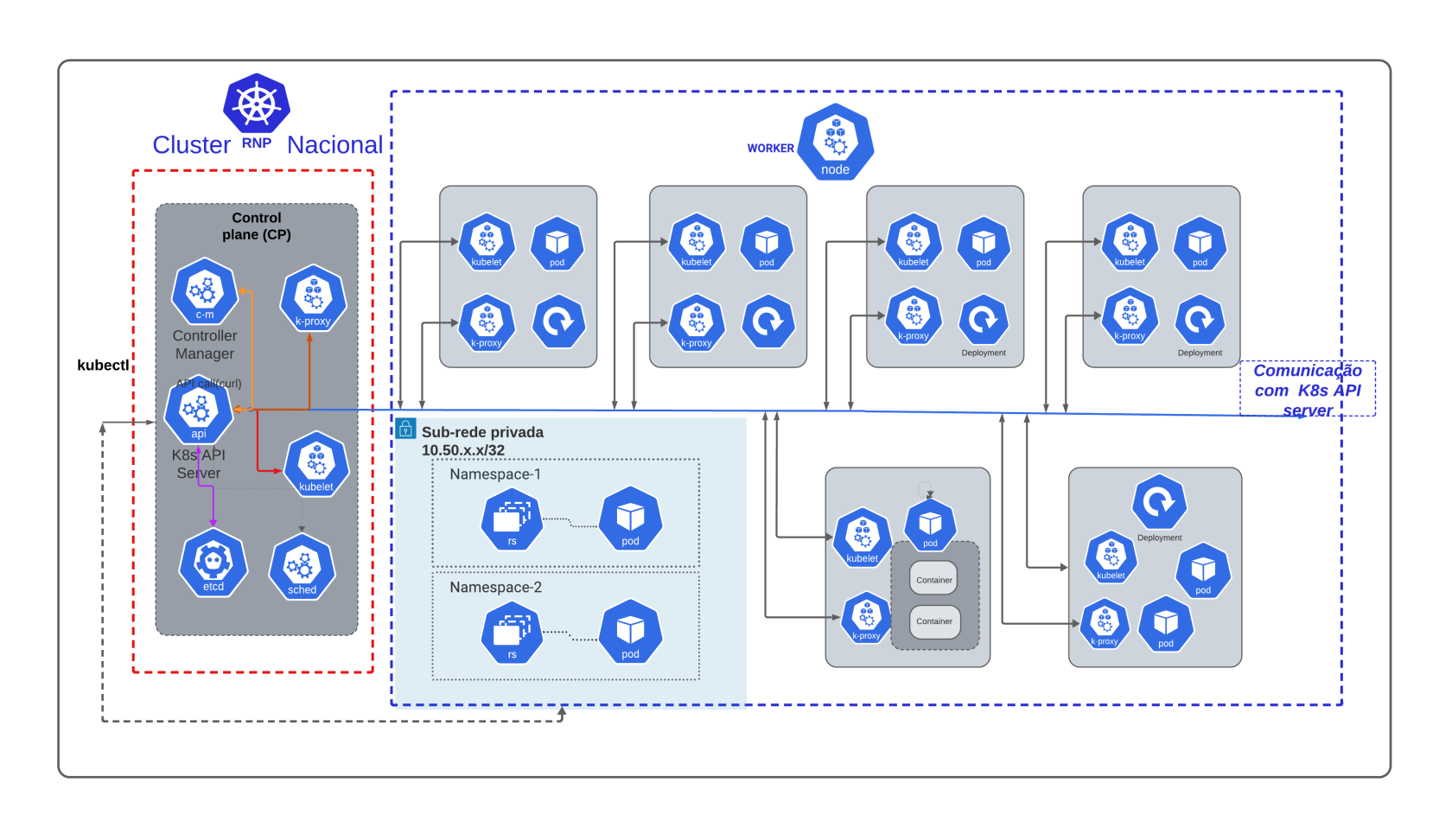Select the kubelet icon in the rightmost top worker box
The image size is (1452, 840).
[1130, 241]
